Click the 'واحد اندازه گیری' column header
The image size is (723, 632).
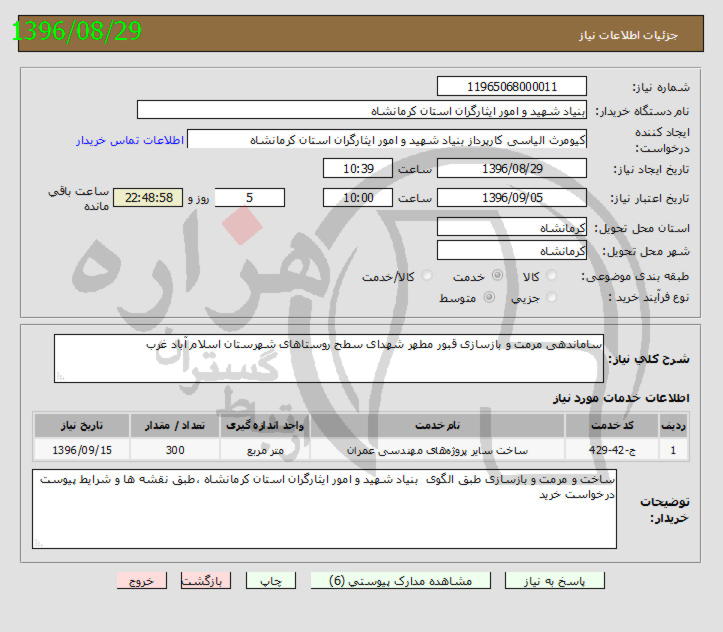click(265, 425)
